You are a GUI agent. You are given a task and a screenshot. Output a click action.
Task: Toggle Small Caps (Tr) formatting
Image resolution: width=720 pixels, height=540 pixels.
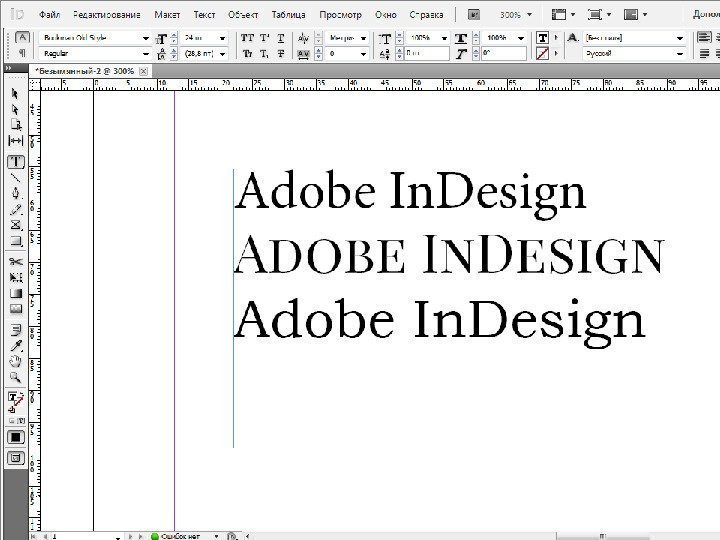(x=247, y=54)
